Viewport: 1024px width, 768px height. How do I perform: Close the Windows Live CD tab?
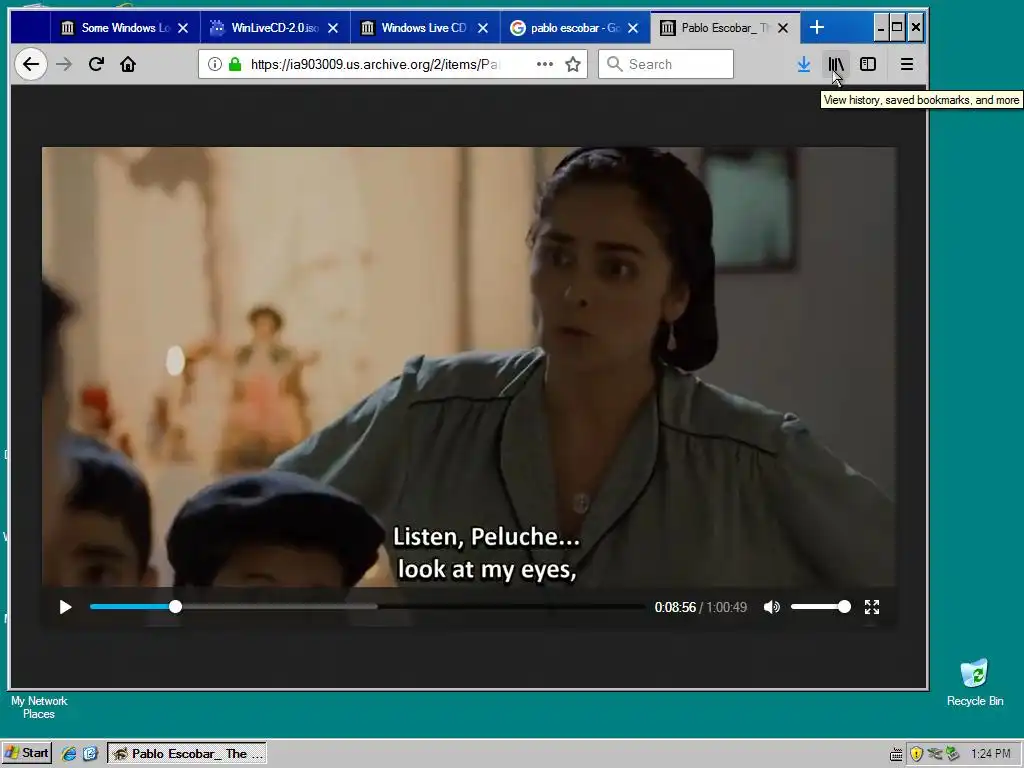(483, 27)
